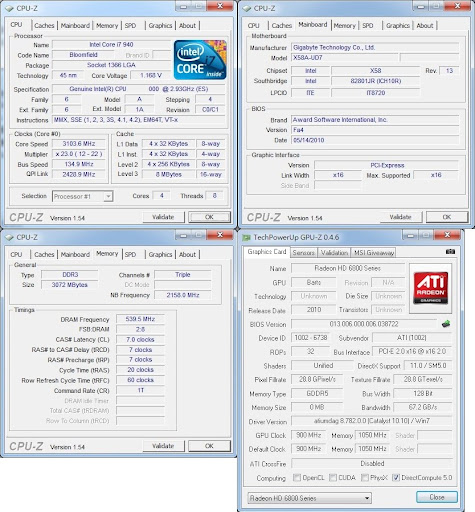This screenshot has width=475, height=512.
Task: Click the GPU Clock 900 MHz field
Action: [309, 435]
